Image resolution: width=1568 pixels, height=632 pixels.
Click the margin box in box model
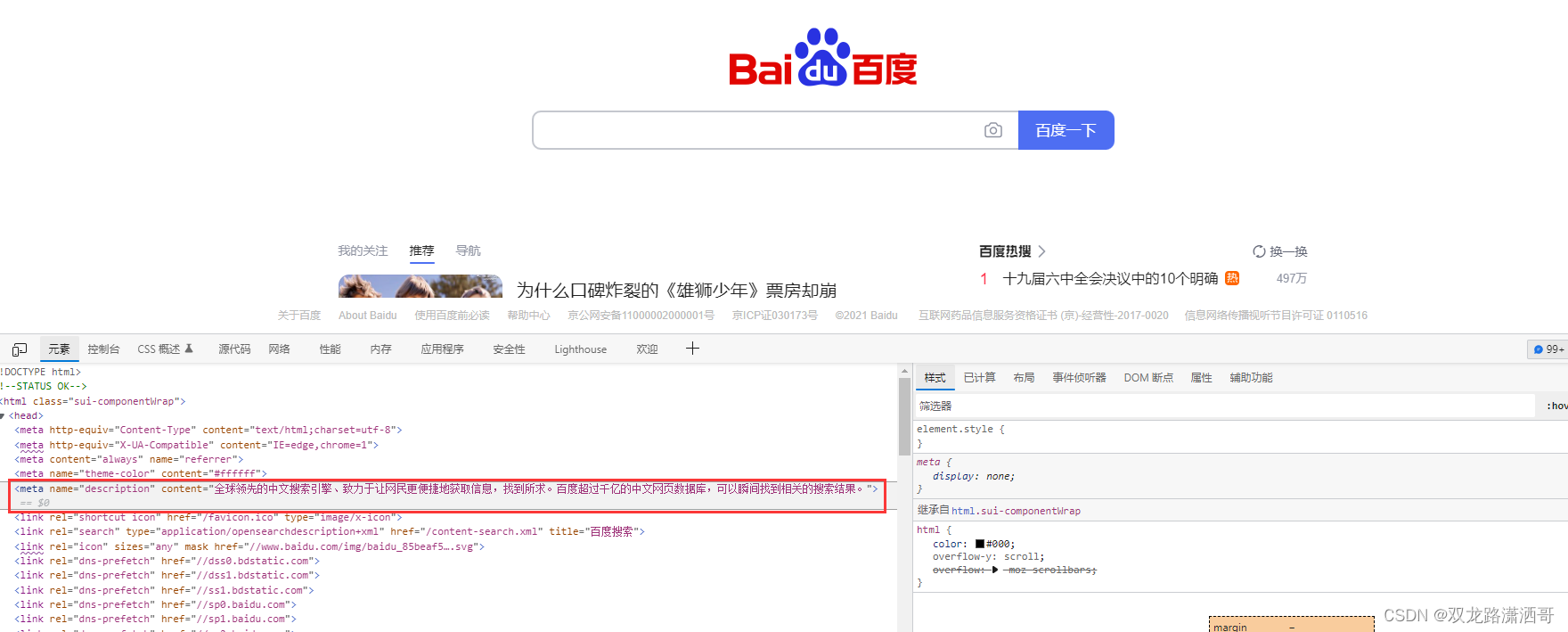coord(1291,624)
